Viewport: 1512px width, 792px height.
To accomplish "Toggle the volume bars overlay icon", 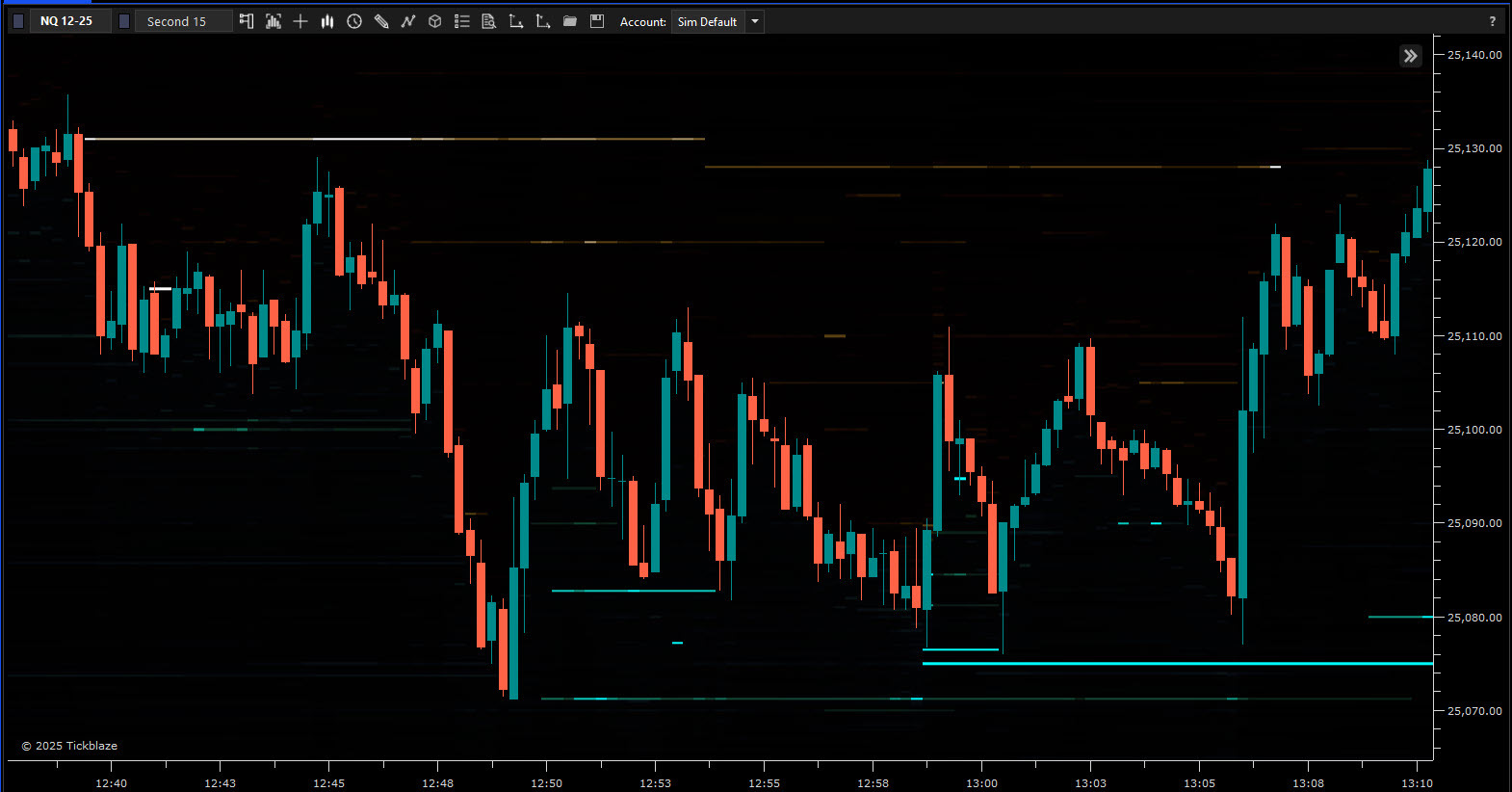I will point(274,21).
